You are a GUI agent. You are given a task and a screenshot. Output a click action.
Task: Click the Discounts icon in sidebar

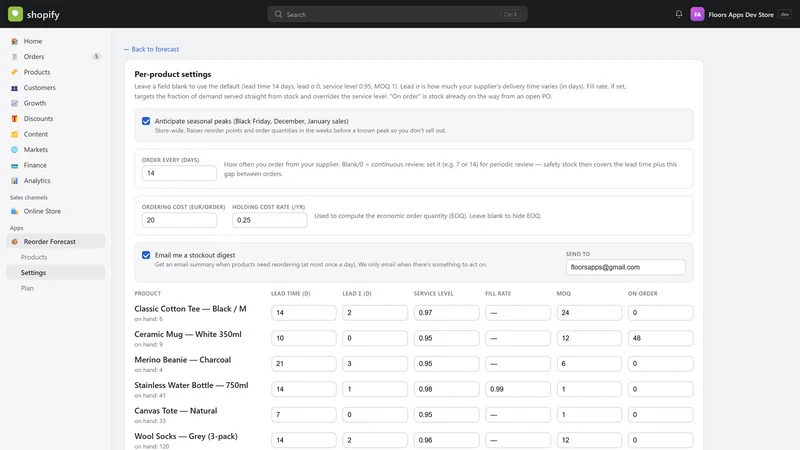14,118
